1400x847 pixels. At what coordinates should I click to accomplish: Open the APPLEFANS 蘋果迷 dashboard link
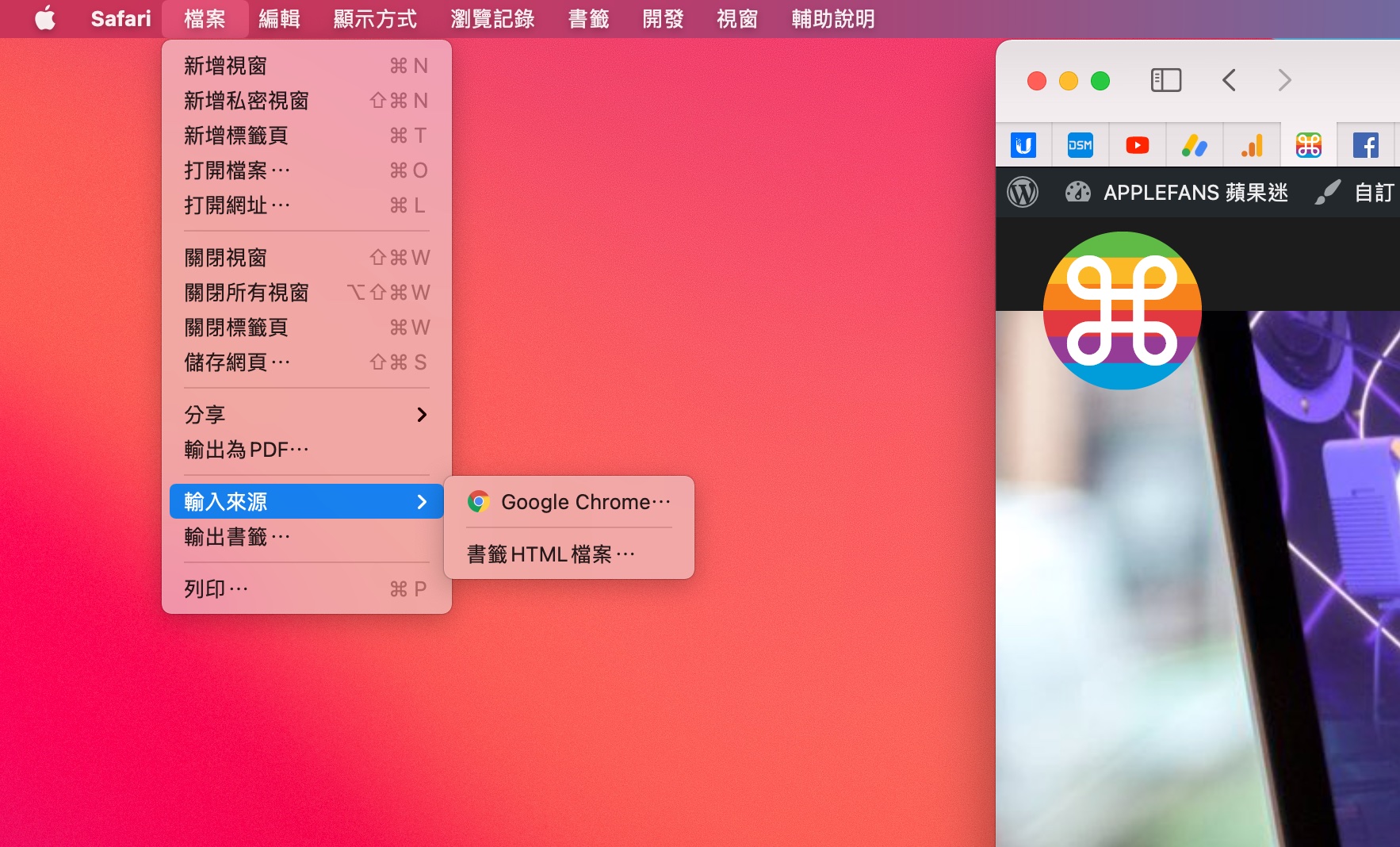[x=1176, y=192]
